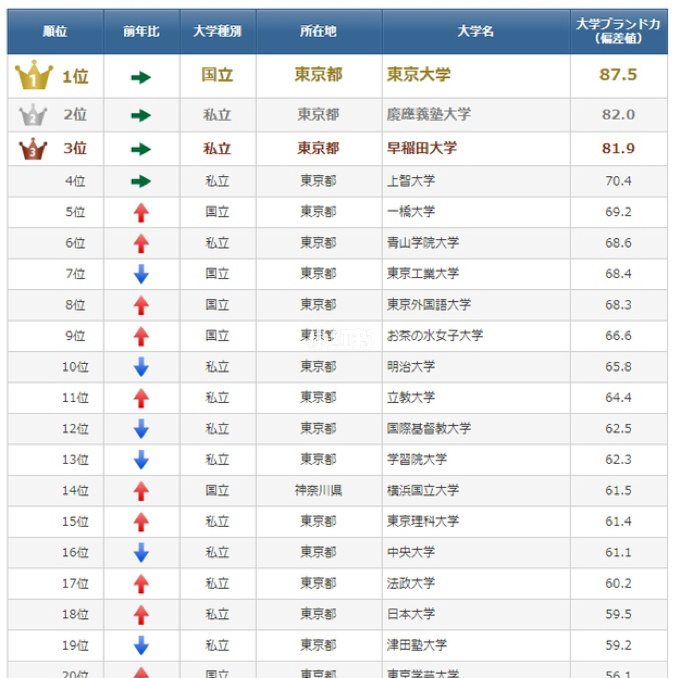Viewport: 681px width, 678px height.
Task: Click the red up arrow for 東京外国語大学
Action: point(141,305)
